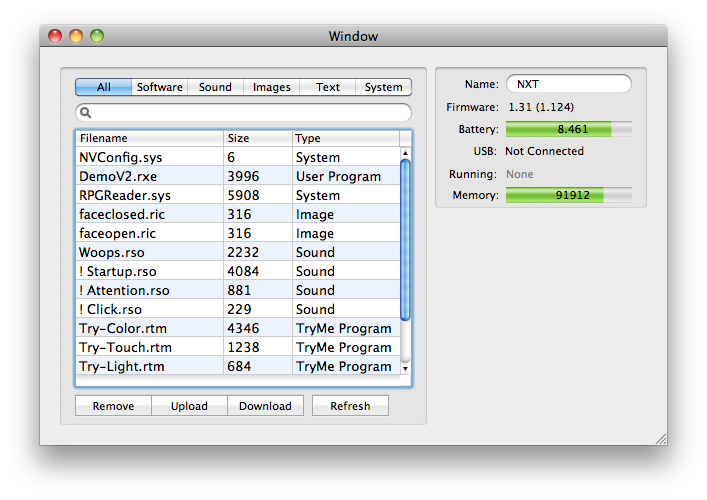The height and width of the screenshot is (500, 707).
Task: Click the Memory usage bar
Action: tap(568, 196)
